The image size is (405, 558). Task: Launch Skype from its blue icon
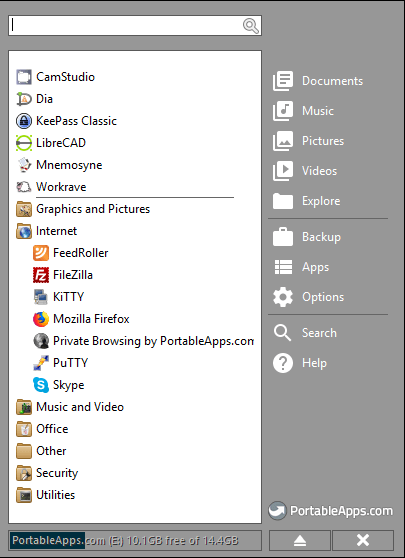(x=41, y=385)
